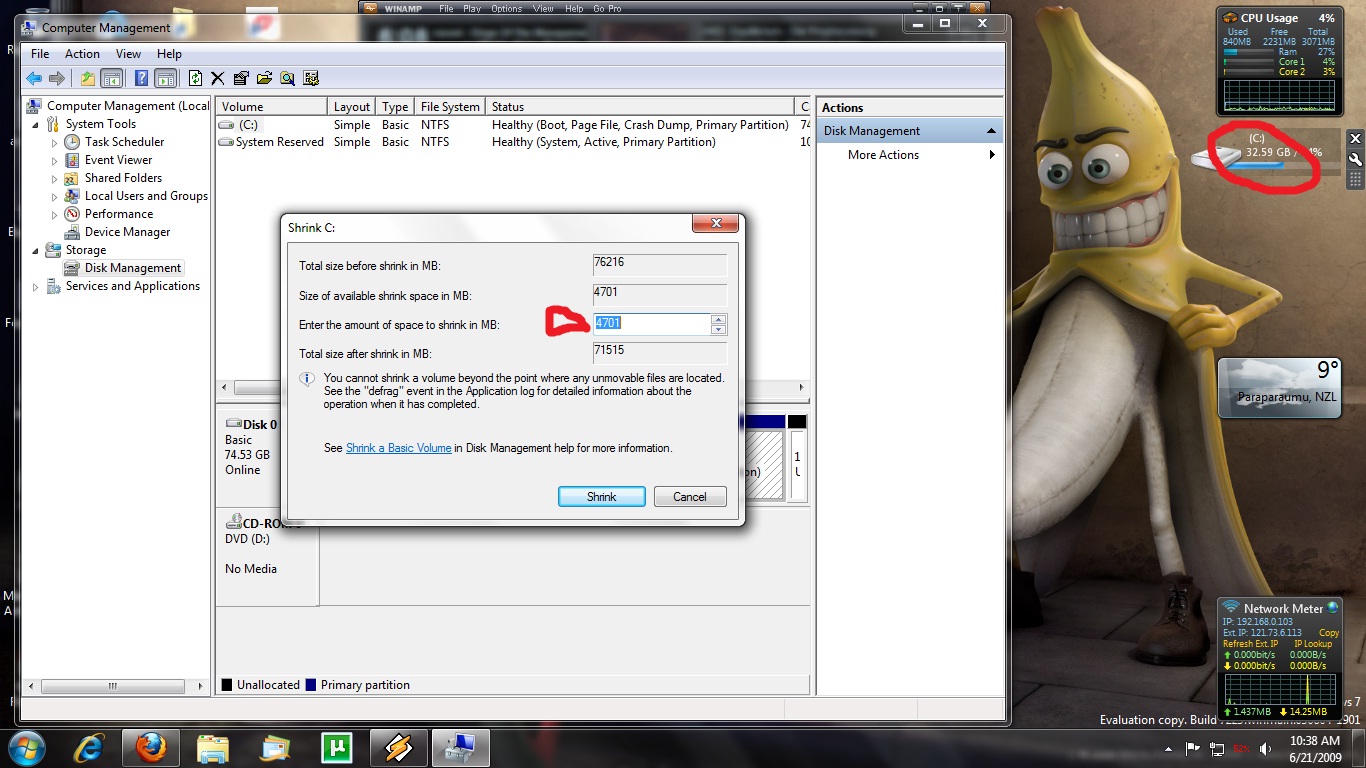Select the (C:) volume row
This screenshot has width=1366, height=768.
point(512,125)
